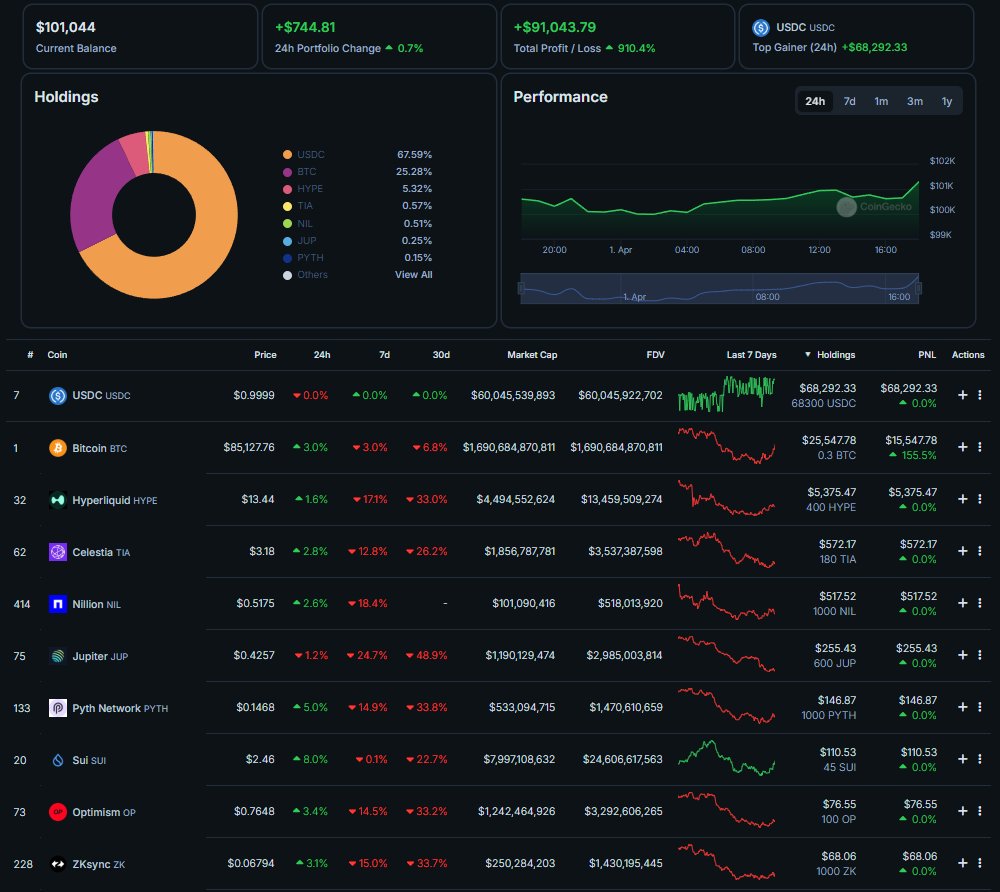Add transaction with plus icon for Sui
The height and width of the screenshot is (892, 1000).
[x=962, y=759]
